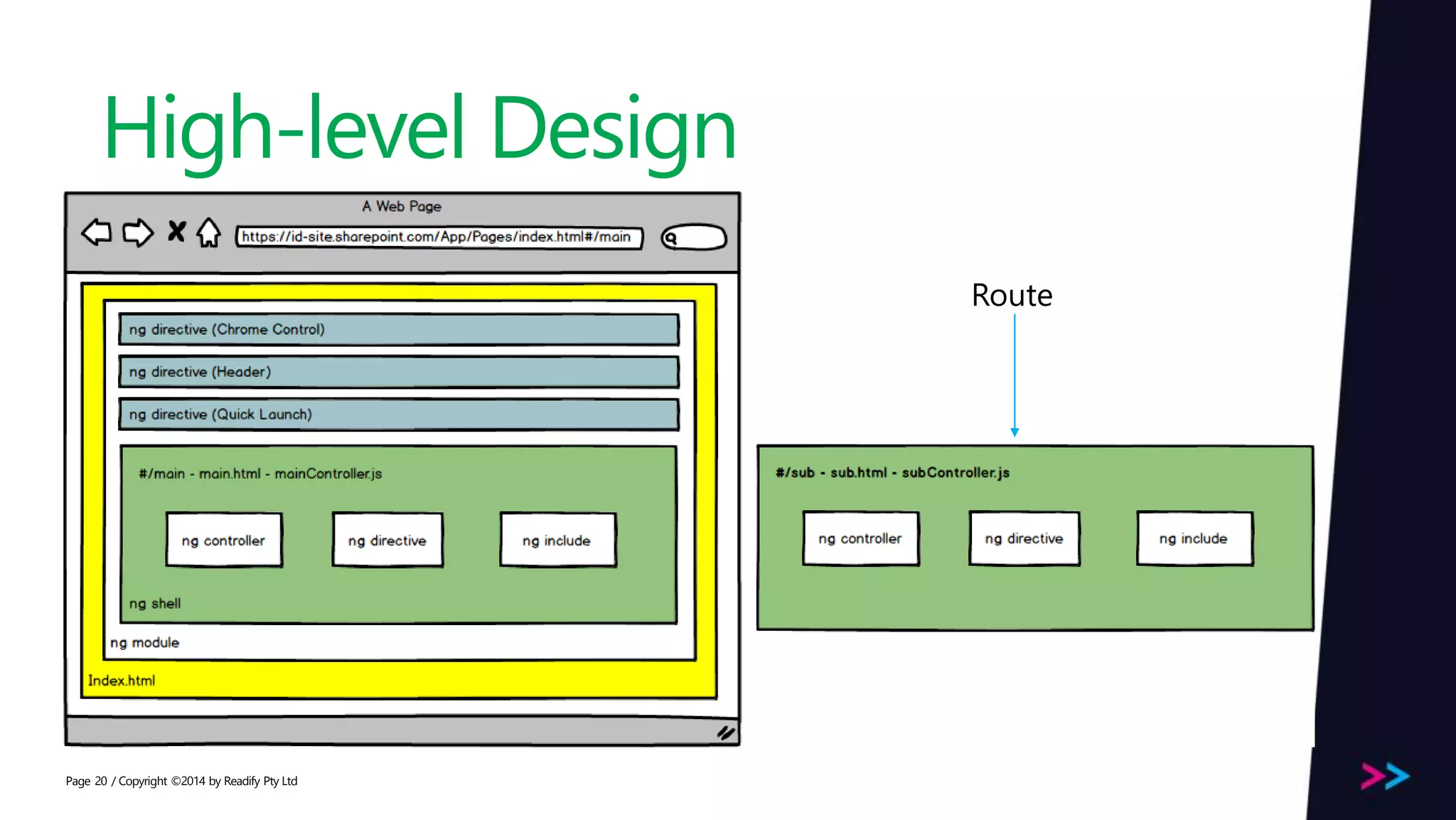Click the home icon in mockup browser

coord(208,233)
